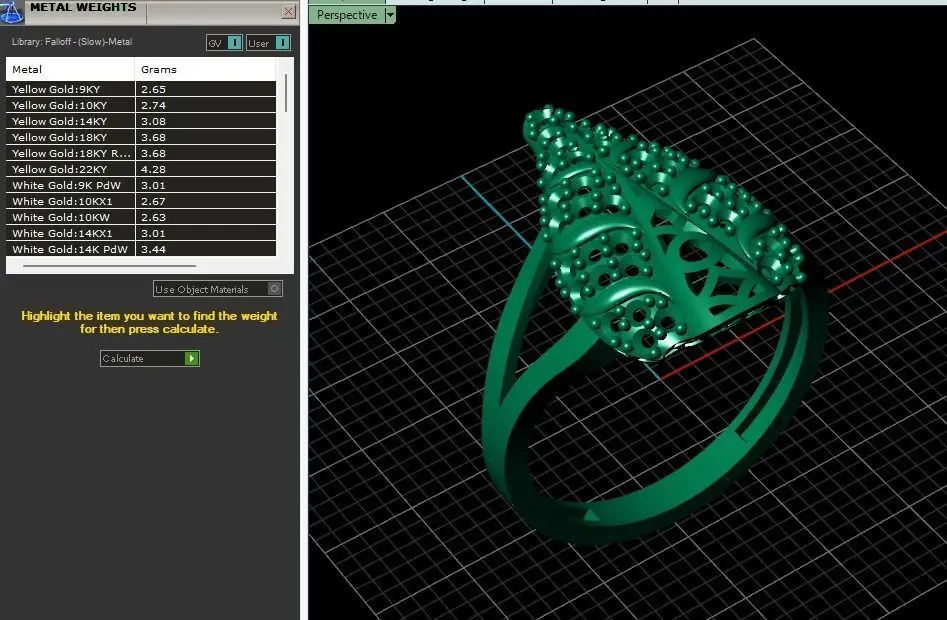Select the Yellow Gold:18KY row
The image size is (947, 620).
click(x=141, y=137)
